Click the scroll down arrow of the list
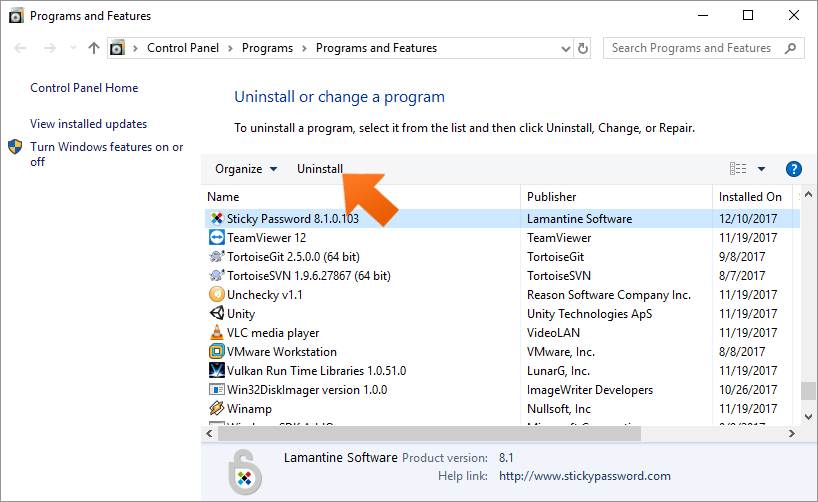This screenshot has width=818, height=502. [809, 417]
